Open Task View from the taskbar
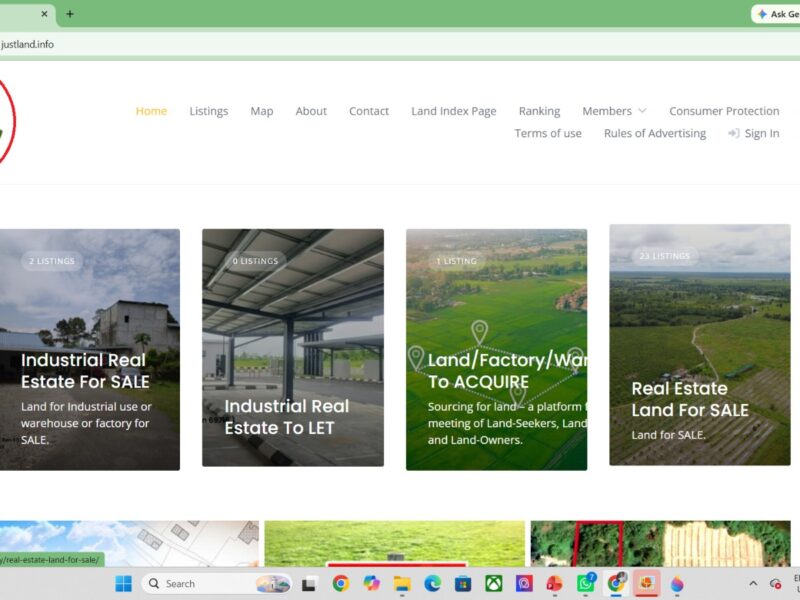The width and height of the screenshot is (800, 600). (x=309, y=583)
